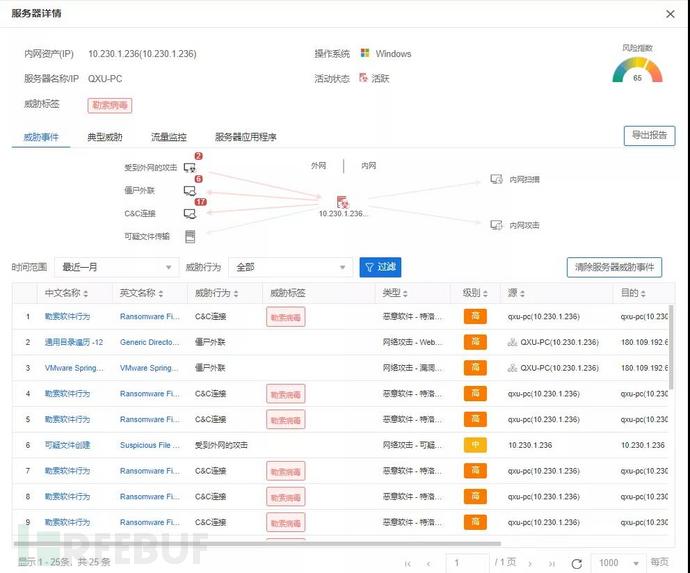The image size is (690, 573).
Task: Click the page number input field
Action: 466,563
